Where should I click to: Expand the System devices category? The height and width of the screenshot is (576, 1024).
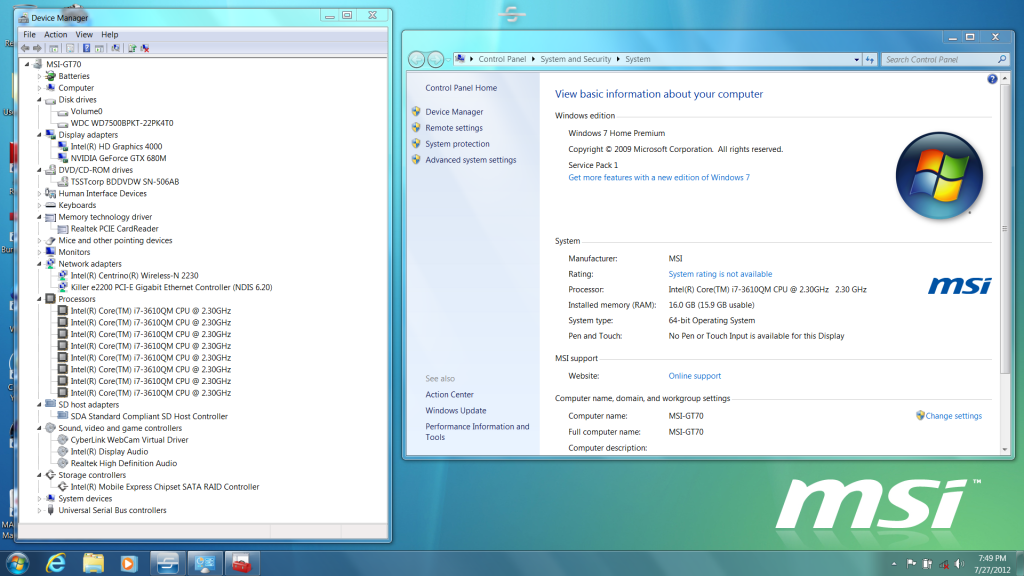(40, 499)
